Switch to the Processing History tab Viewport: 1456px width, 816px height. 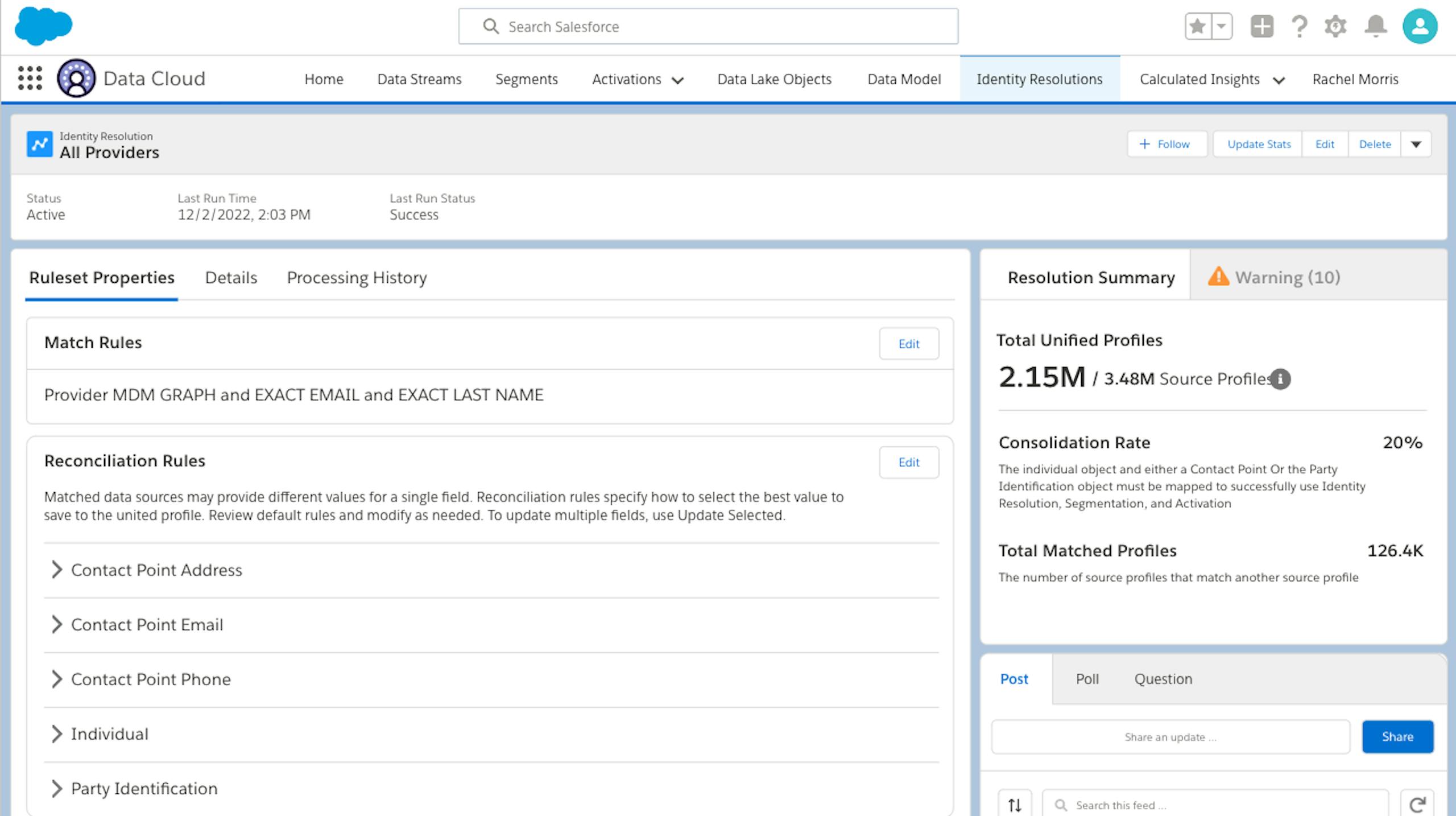[357, 278]
